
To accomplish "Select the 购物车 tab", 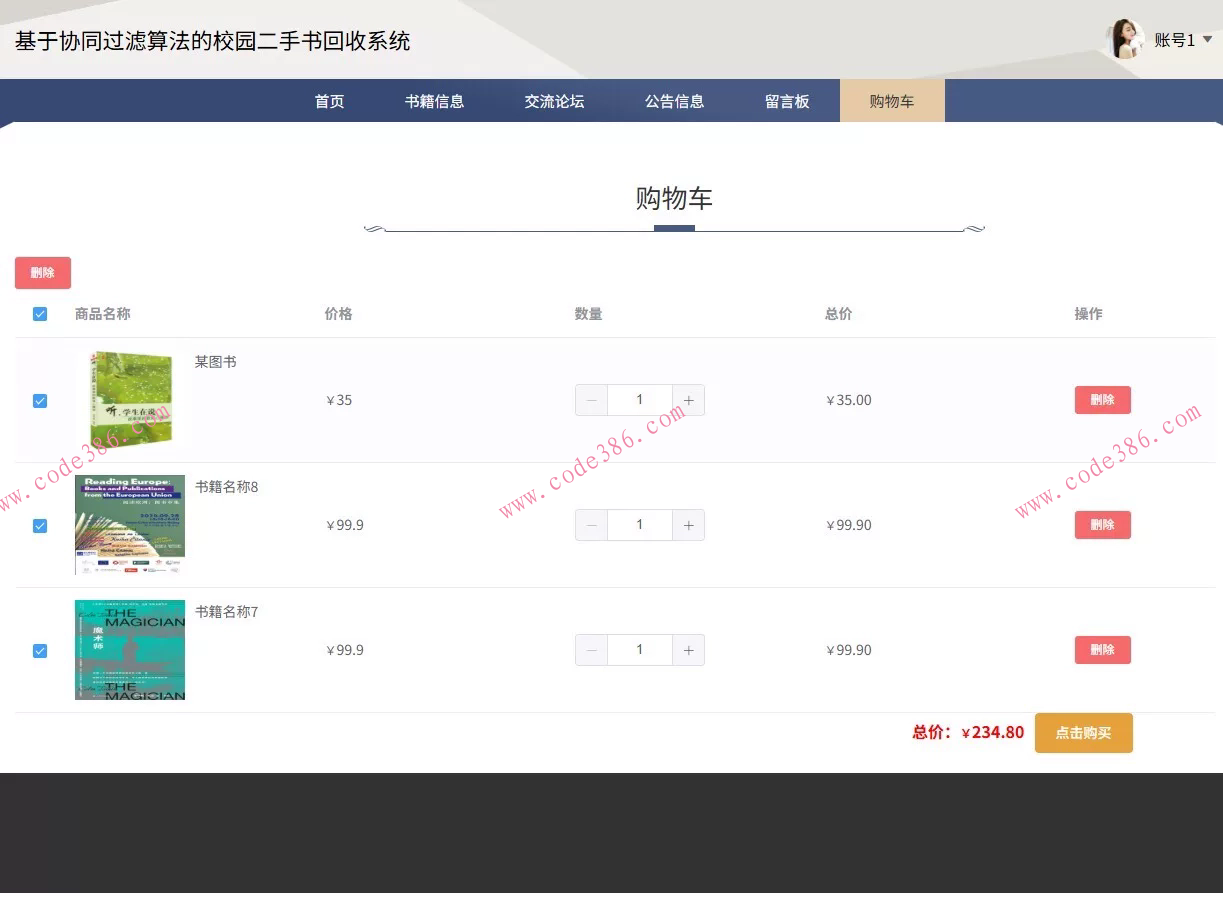I will click(892, 101).
